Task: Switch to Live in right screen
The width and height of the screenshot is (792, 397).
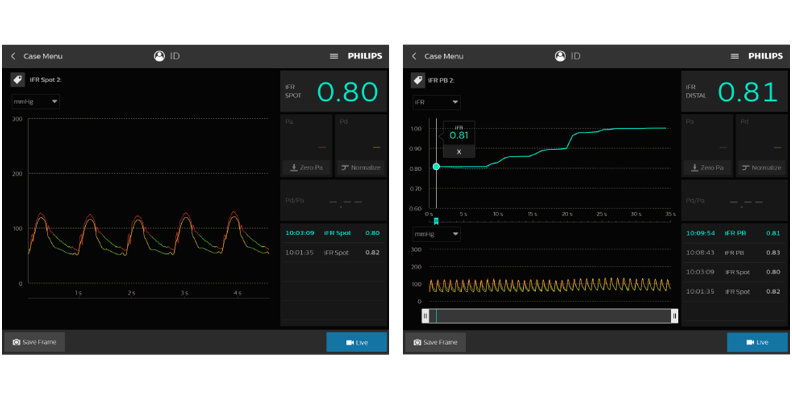Action: click(x=757, y=342)
